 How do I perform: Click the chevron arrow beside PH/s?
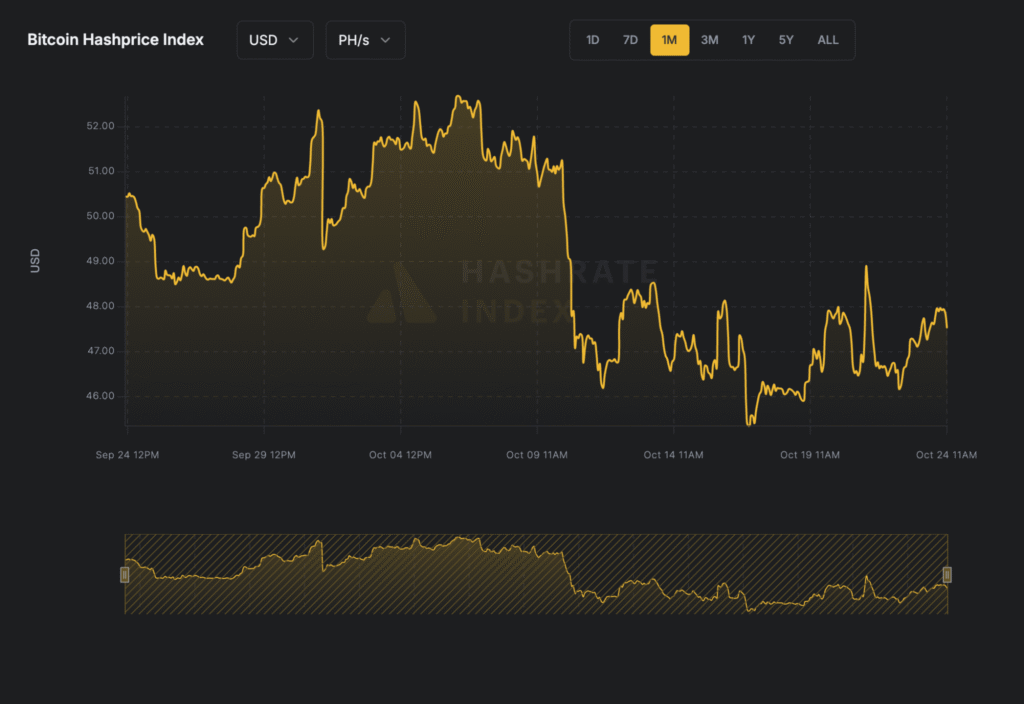[x=386, y=40]
